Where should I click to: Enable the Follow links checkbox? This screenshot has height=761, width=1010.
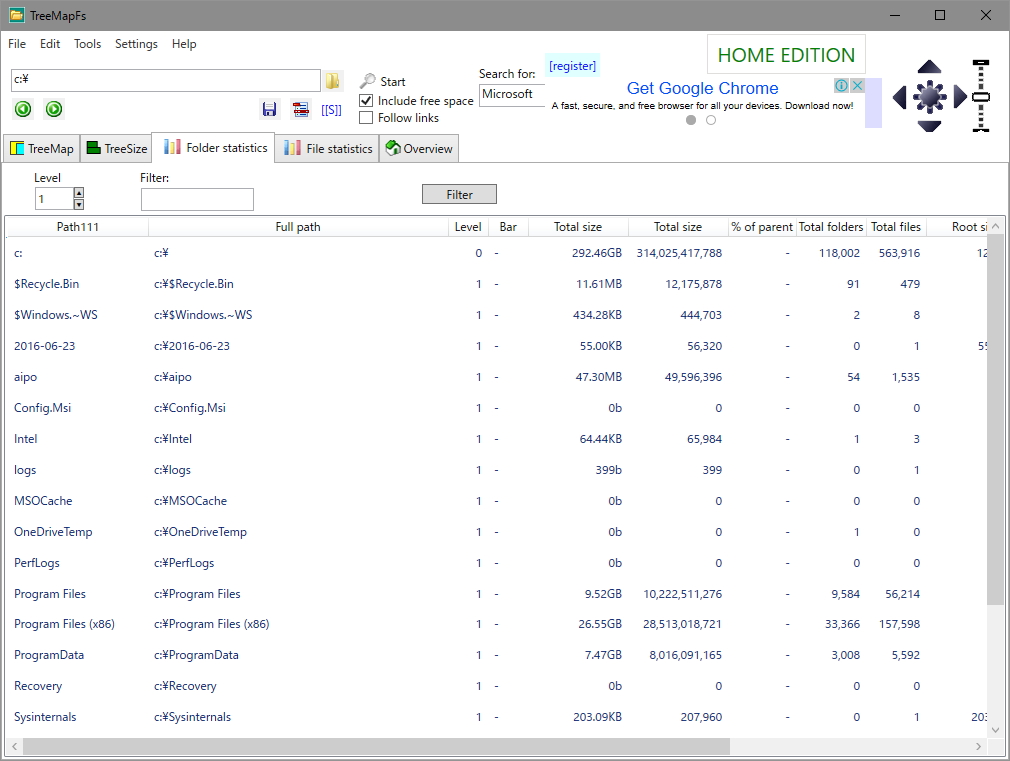(366, 118)
